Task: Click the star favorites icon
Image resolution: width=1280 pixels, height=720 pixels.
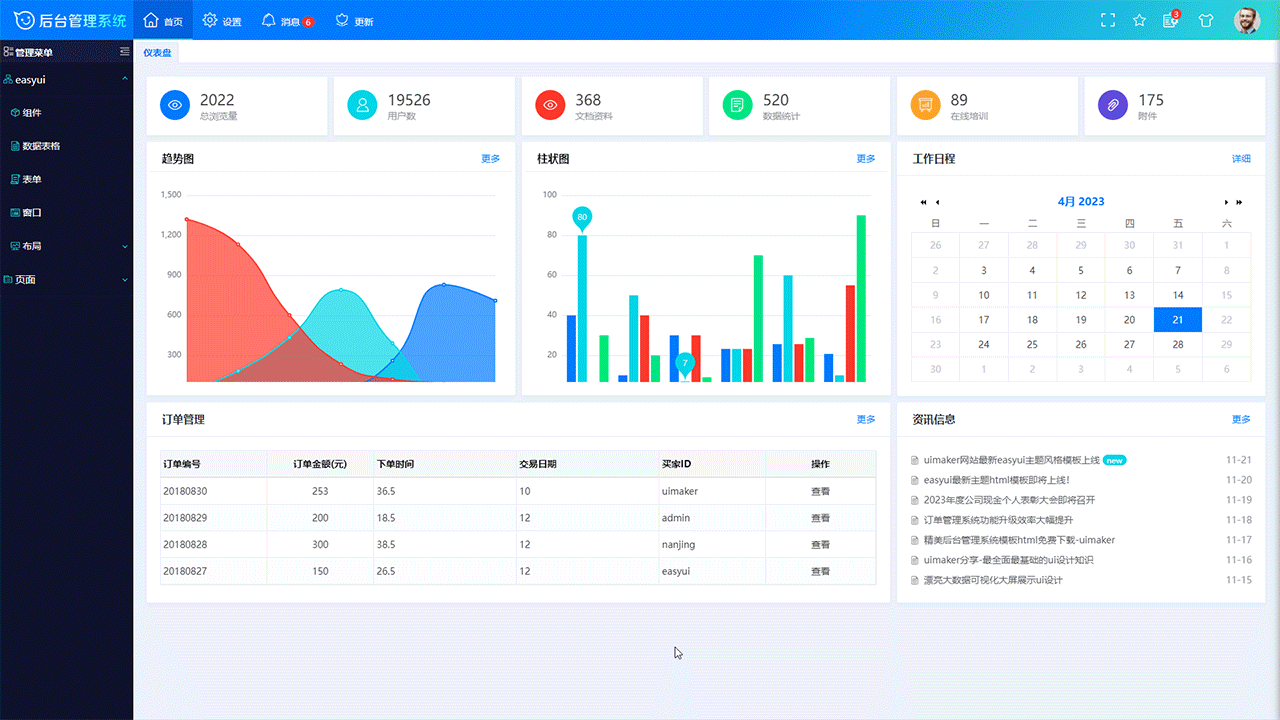Action: [x=1139, y=18]
